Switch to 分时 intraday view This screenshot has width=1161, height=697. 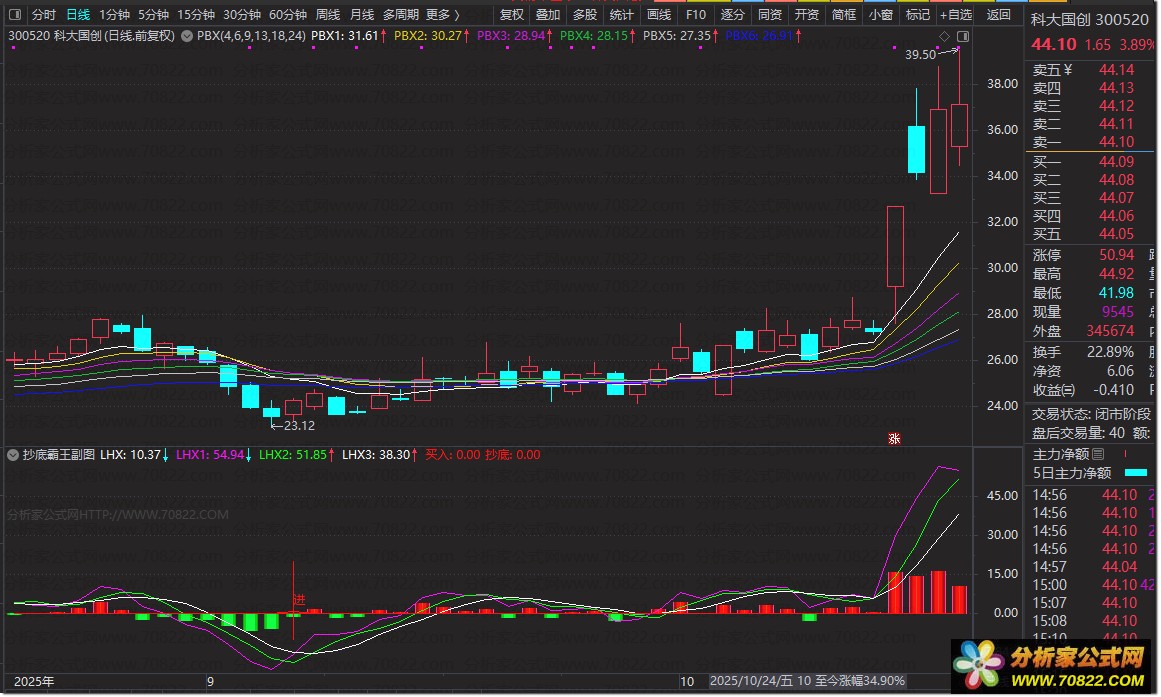tap(44, 14)
